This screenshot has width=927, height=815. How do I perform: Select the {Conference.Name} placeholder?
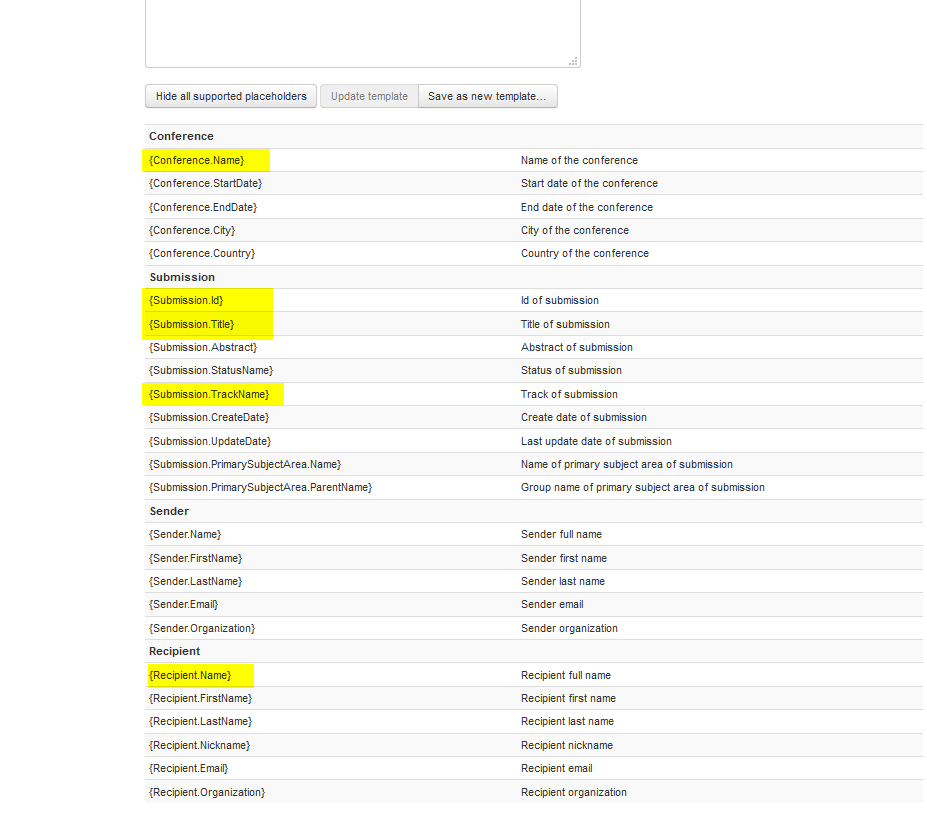click(196, 160)
